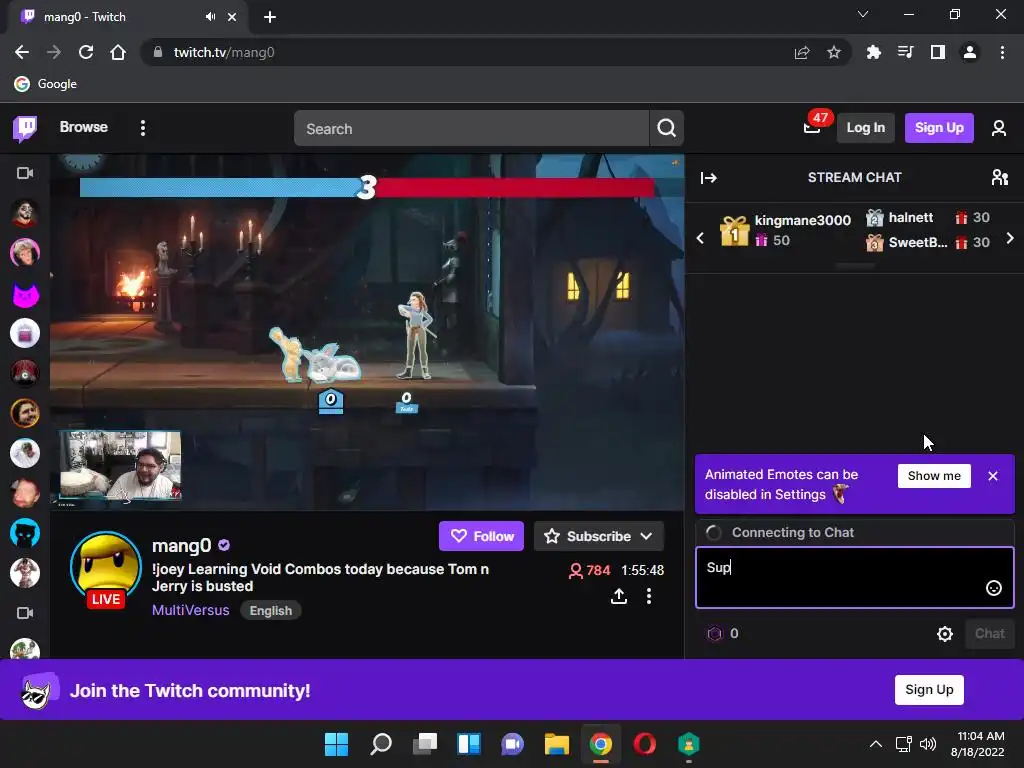Viewport: 1024px width, 768px height.
Task: Show next gift leaderboard entries
Action: (x=1010, y=238)
